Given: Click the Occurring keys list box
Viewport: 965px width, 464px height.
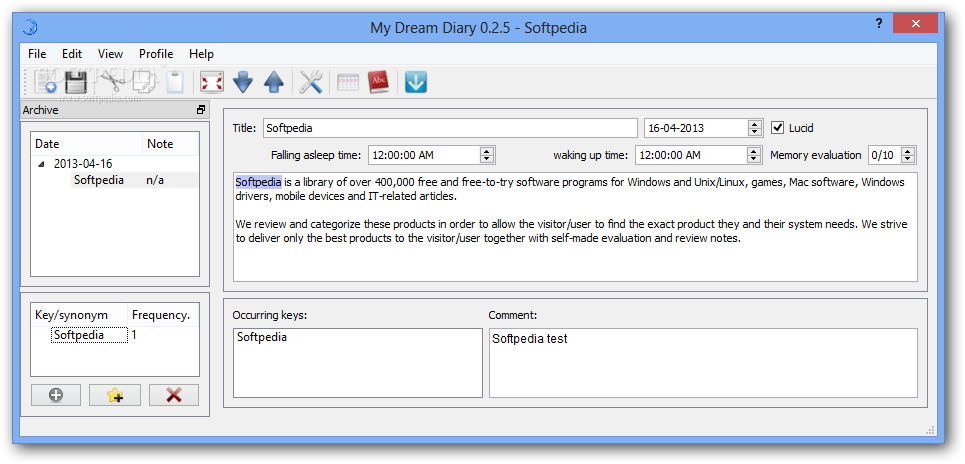Looking at the screenshot, I should click(358, 362).
